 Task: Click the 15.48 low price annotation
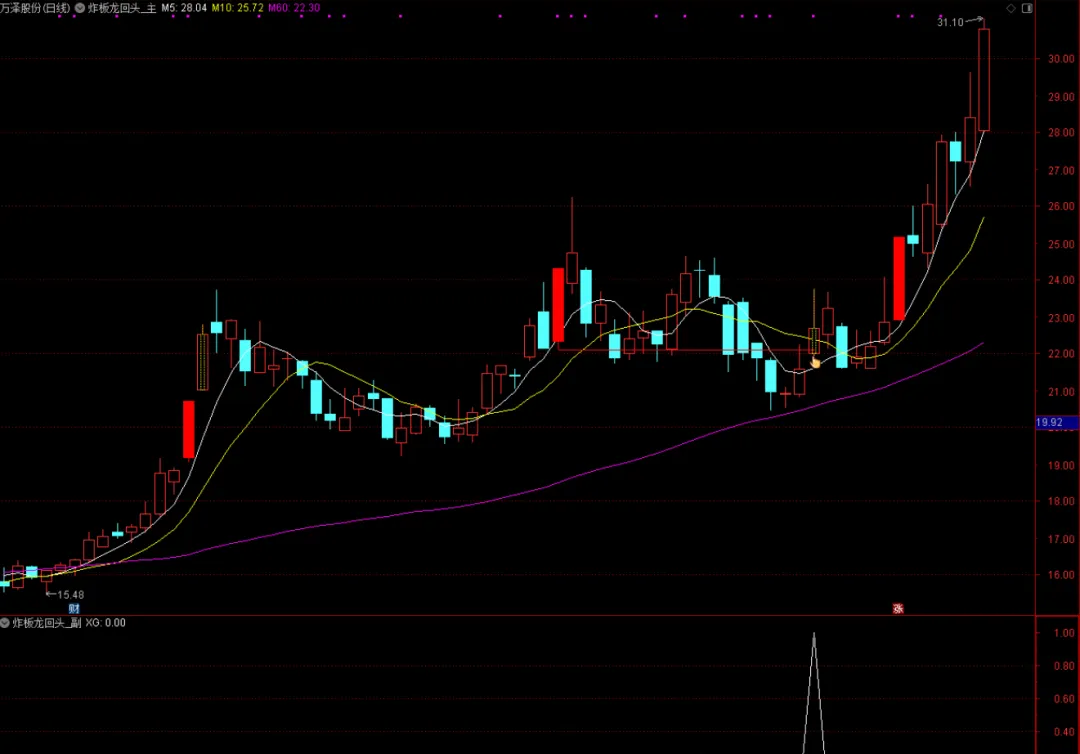point(70,595)
